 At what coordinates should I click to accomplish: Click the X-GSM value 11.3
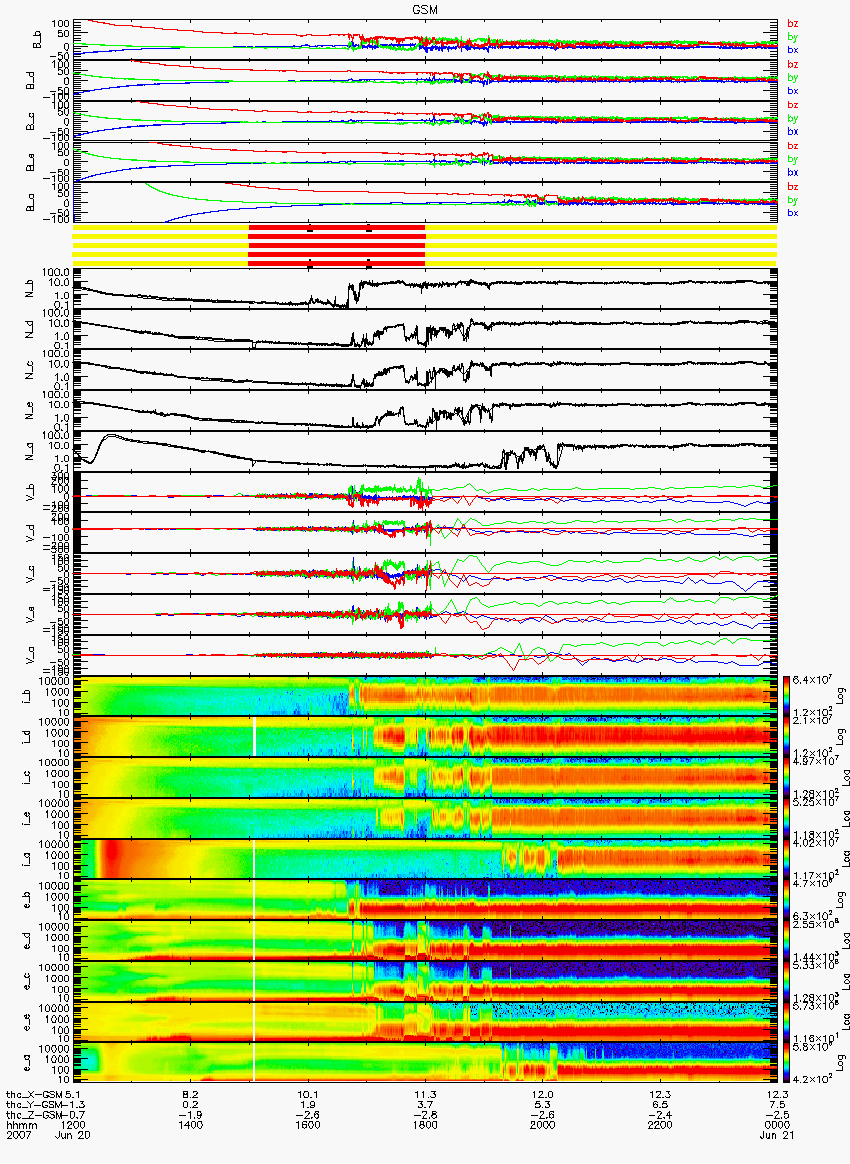point(425,1094)
